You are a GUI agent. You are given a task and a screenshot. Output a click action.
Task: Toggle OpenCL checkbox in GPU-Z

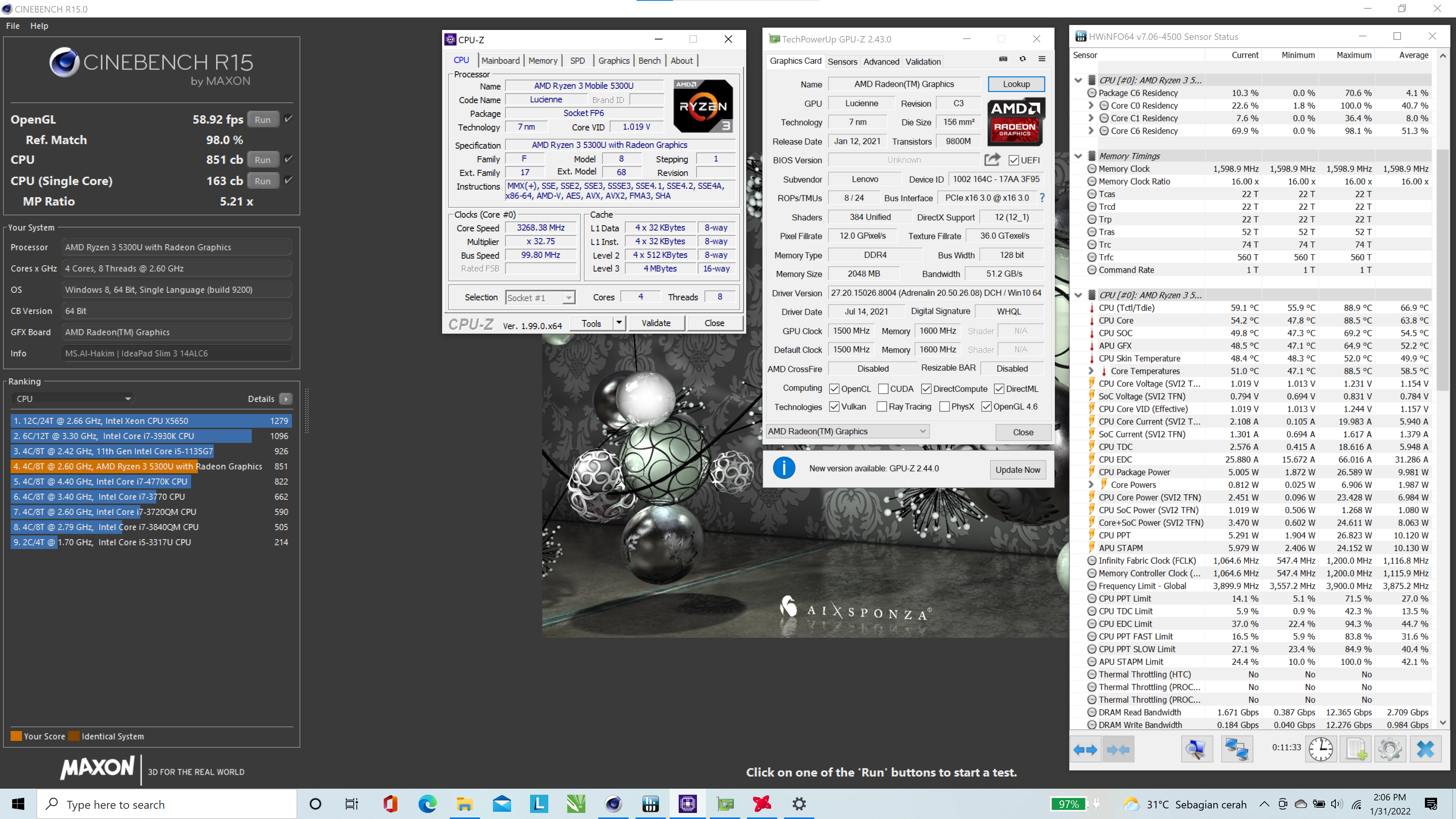(x=834, y=389)
